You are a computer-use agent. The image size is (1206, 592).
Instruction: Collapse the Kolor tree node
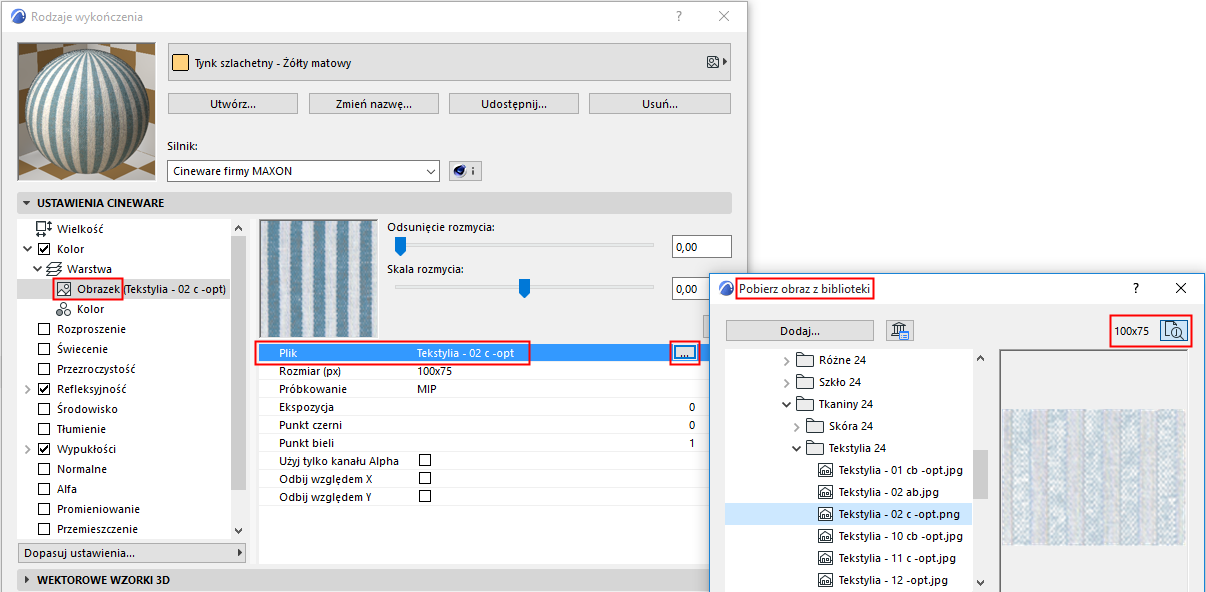click(27, 249)
